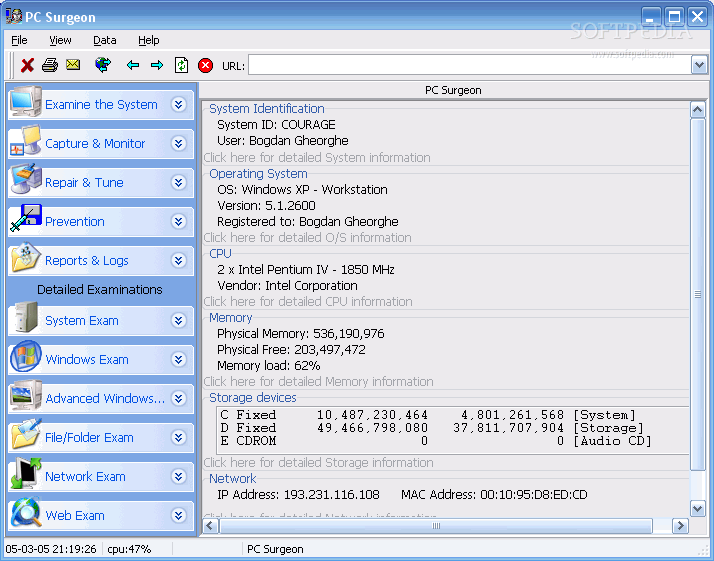
Task: Click the 05-03-05 21:19:26 status timestamp
Action: click(x=51, y=549)
